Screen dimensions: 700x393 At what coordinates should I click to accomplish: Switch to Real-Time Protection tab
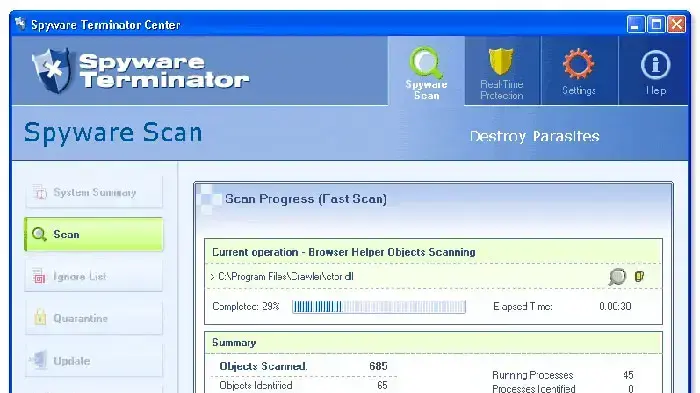503,71
